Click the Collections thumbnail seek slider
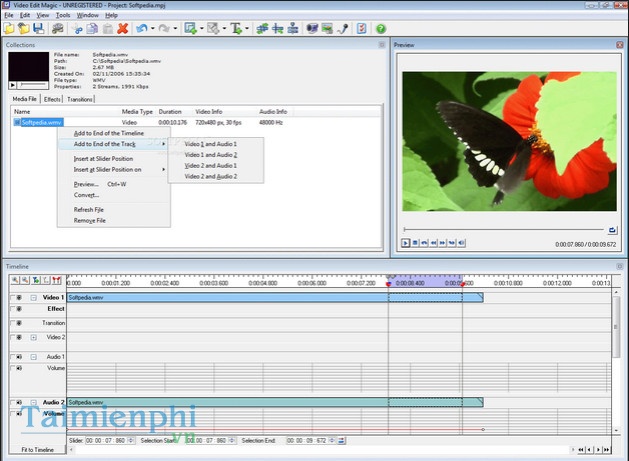This screenshot has height=461, width=629. coord(33,85)
